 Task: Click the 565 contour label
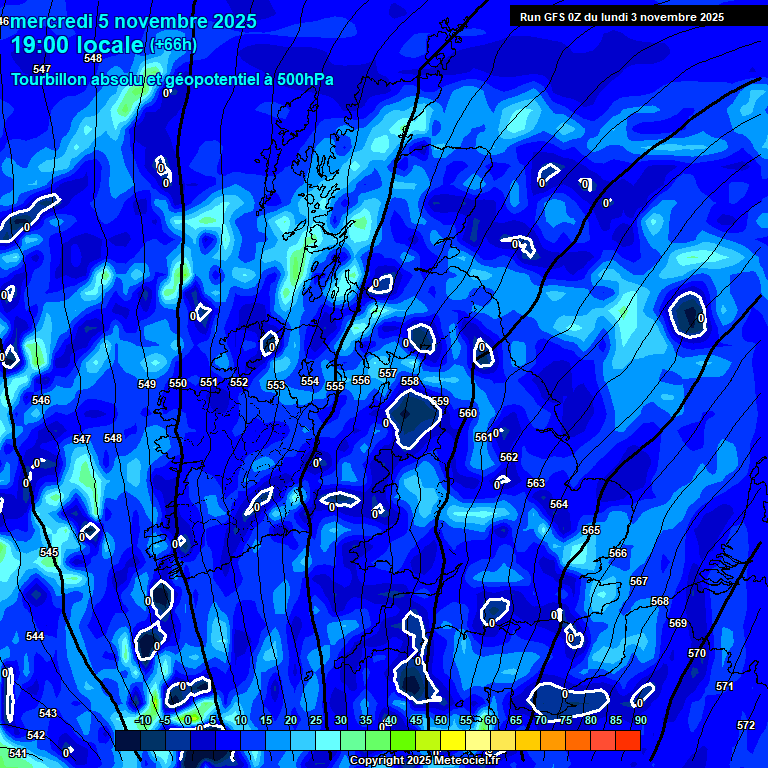coord(591,530)
